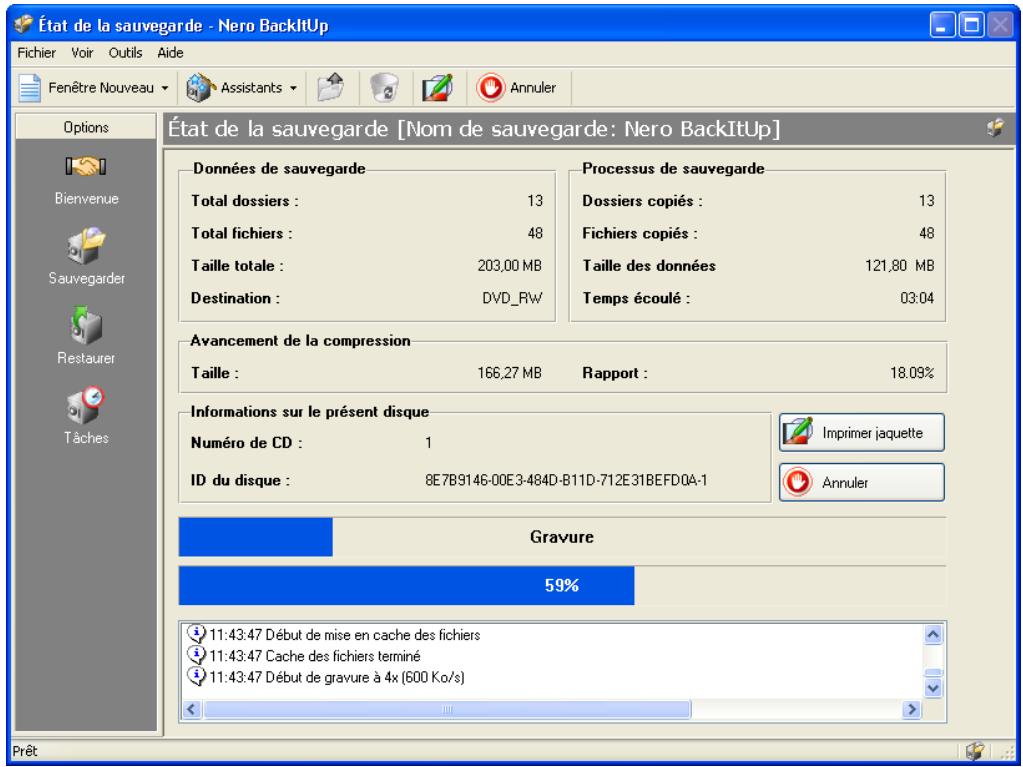Click the Numéro de CD value 1
The image size is (1023, 767).
click(x=429, y=443)
